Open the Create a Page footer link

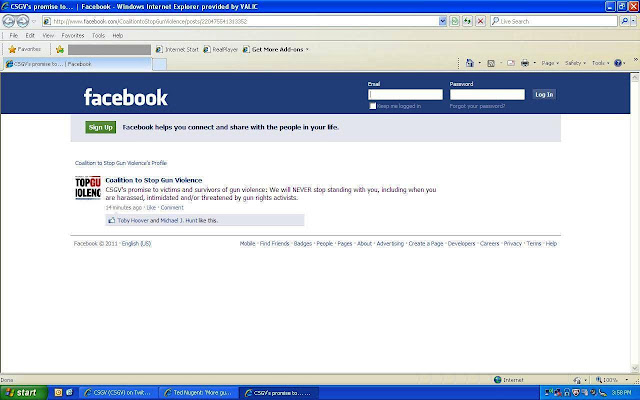pos(426,243)
